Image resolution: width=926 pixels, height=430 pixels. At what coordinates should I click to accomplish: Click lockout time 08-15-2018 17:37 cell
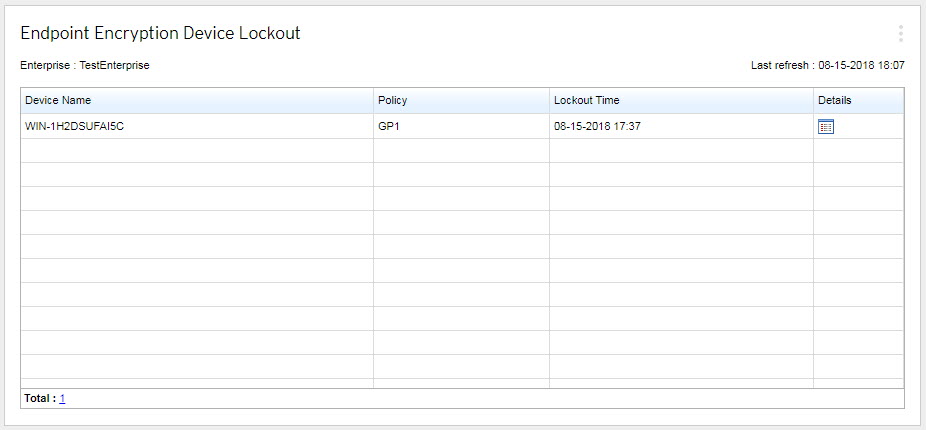click(597, 127)
